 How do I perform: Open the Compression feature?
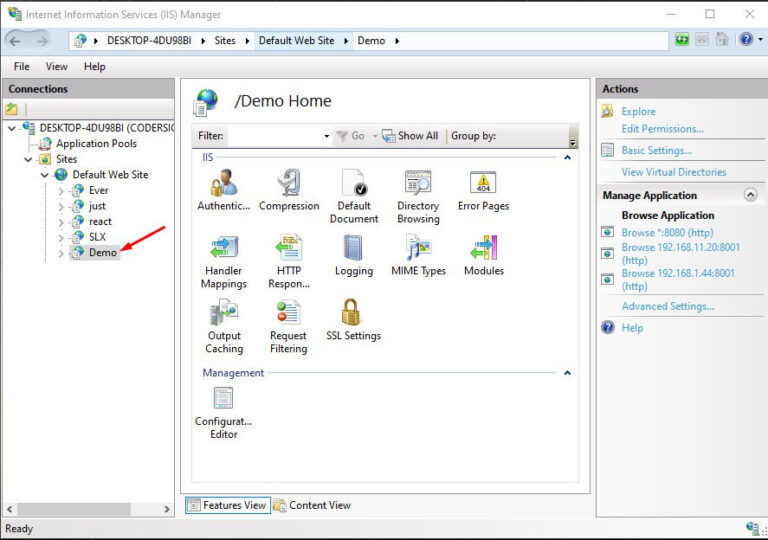(x=289, y=189)
